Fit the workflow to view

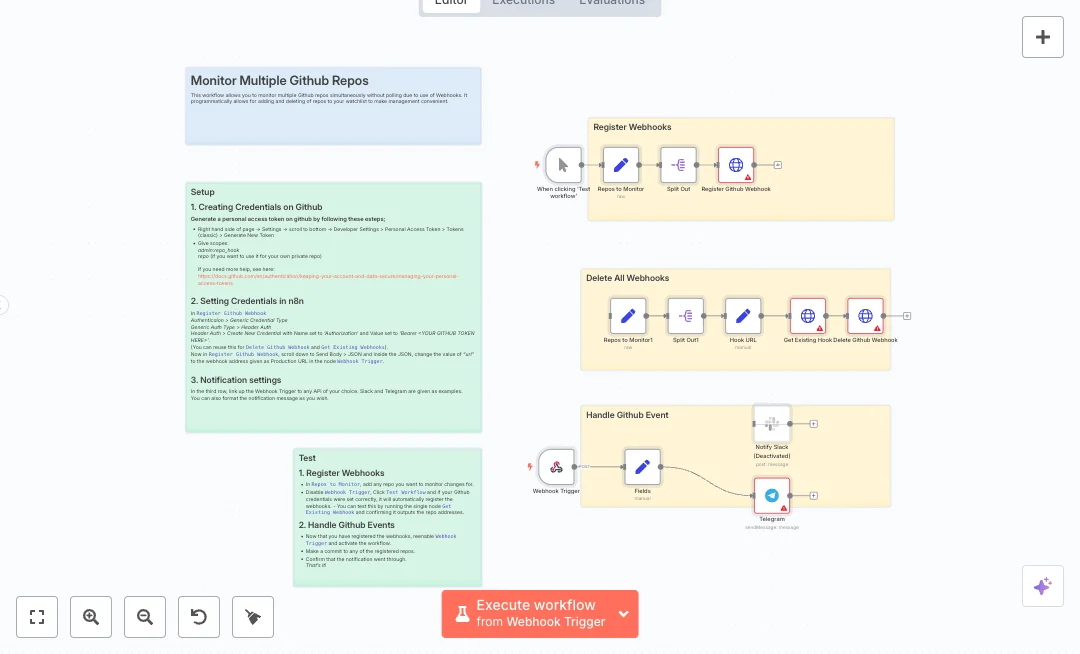coord(37,617)
